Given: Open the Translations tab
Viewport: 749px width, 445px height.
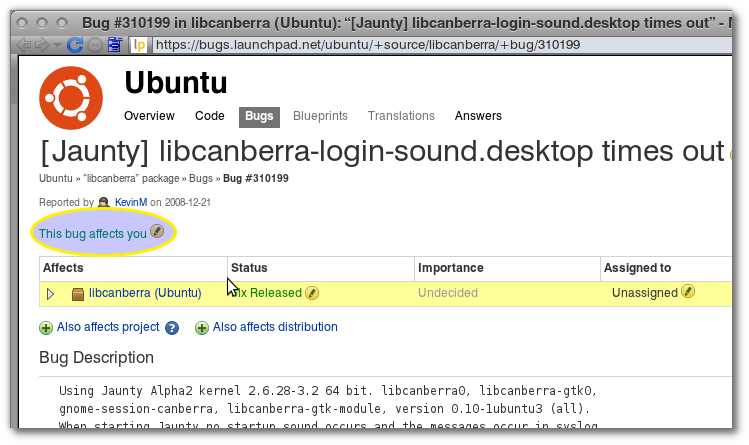Looking at the screenshot, I should click(x=401, y=116).
